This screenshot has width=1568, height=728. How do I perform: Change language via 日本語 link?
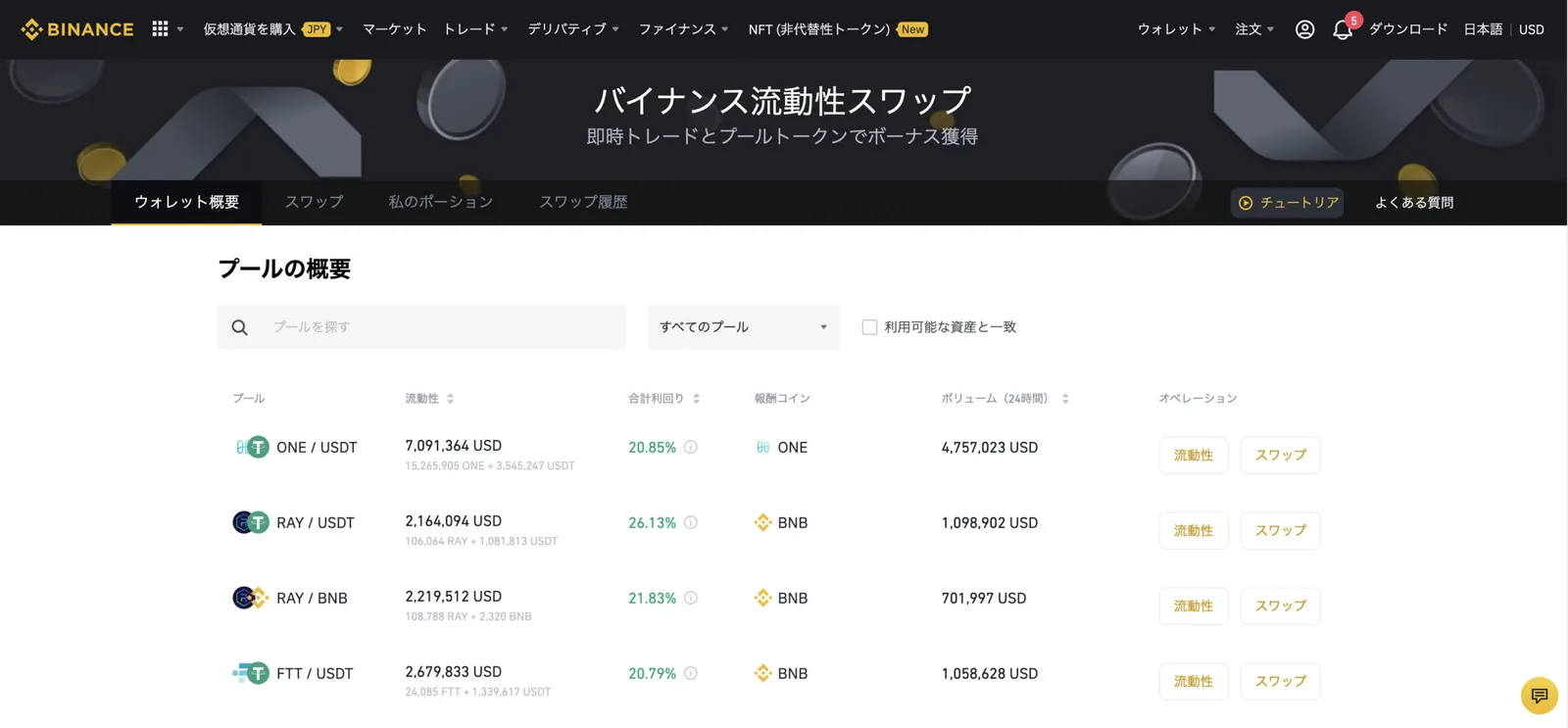pyautogui.click(x=1483, y=29)
